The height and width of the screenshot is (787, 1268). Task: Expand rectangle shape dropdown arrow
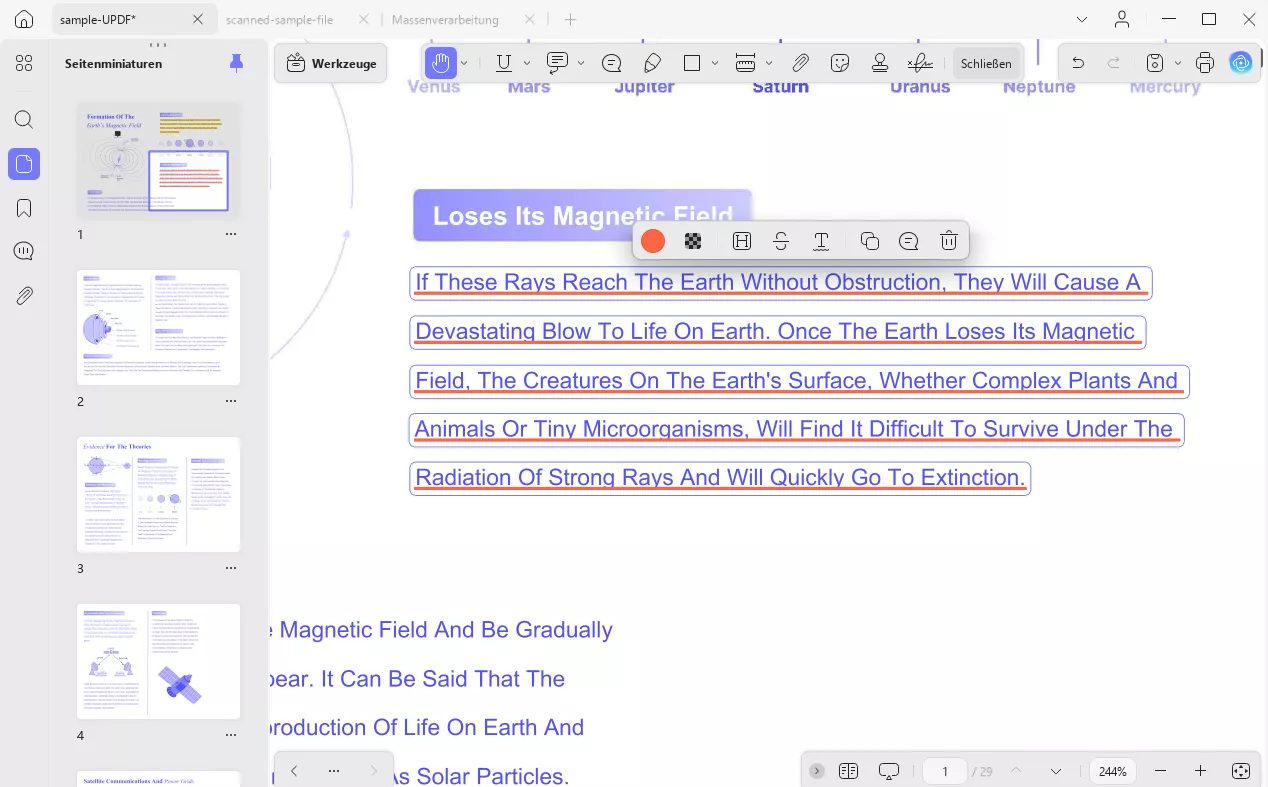pyautogui.click(x=715, y=63)
